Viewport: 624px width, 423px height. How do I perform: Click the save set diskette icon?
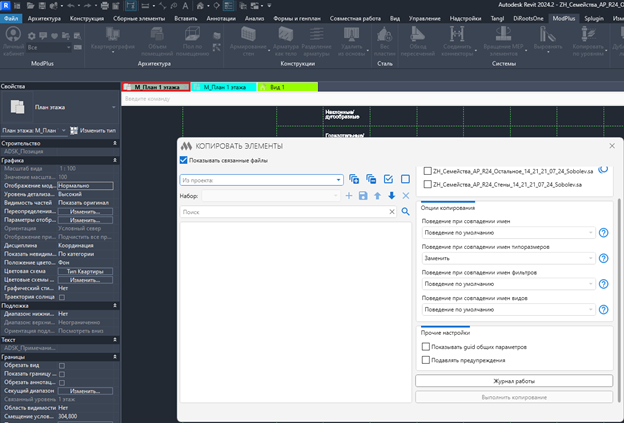coord(363,196)
